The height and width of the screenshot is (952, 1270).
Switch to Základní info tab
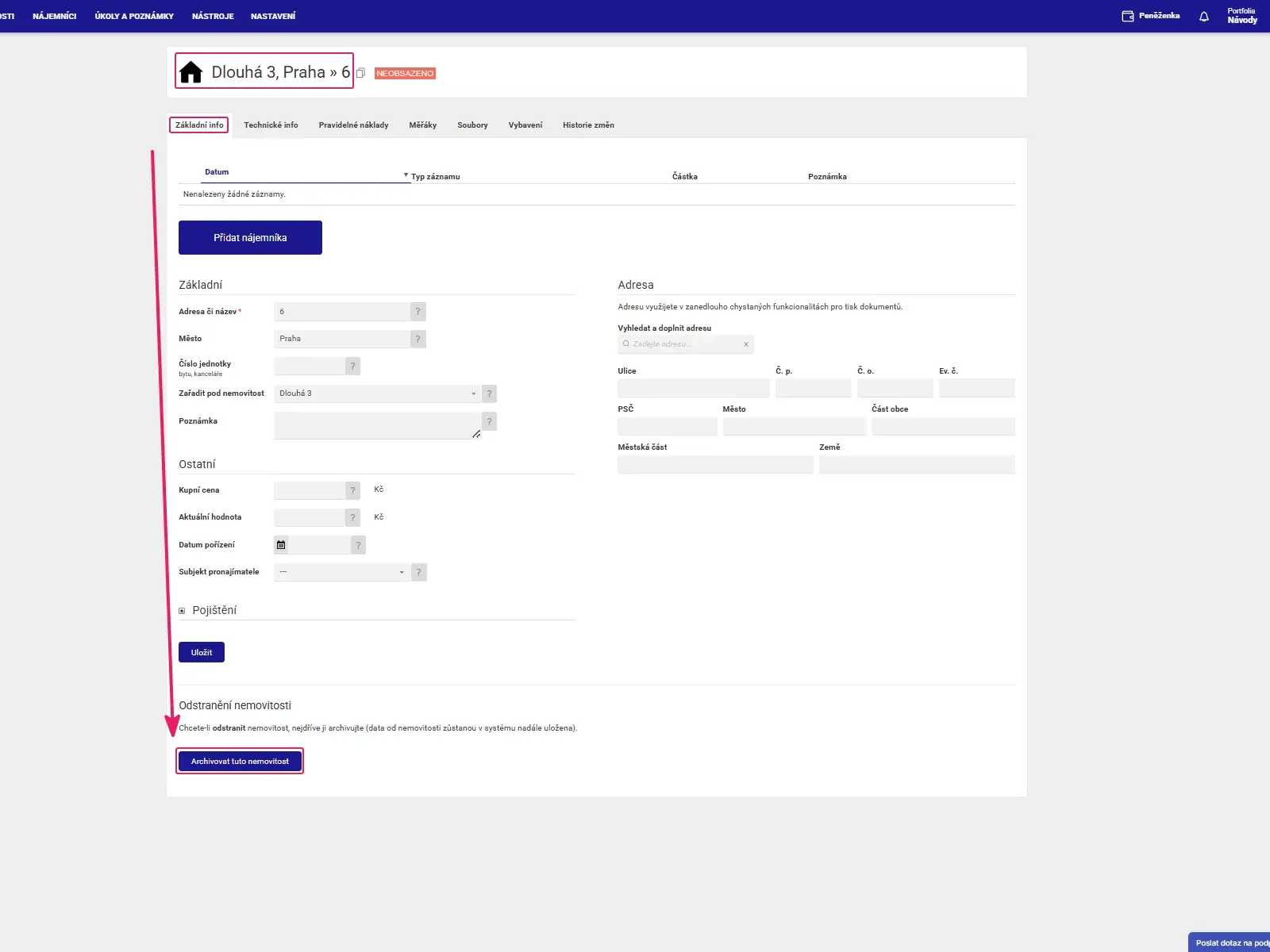click(x=199, y=125)
